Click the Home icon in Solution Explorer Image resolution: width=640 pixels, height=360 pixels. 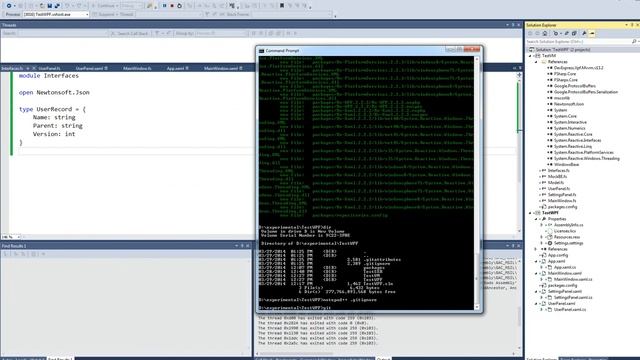[x=544, y=33]
